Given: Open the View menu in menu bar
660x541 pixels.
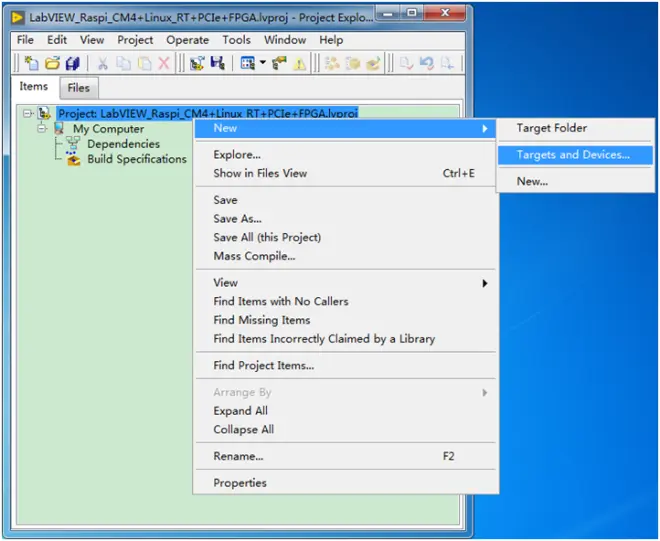Looking at the screenshot, I should pos(92,40).
